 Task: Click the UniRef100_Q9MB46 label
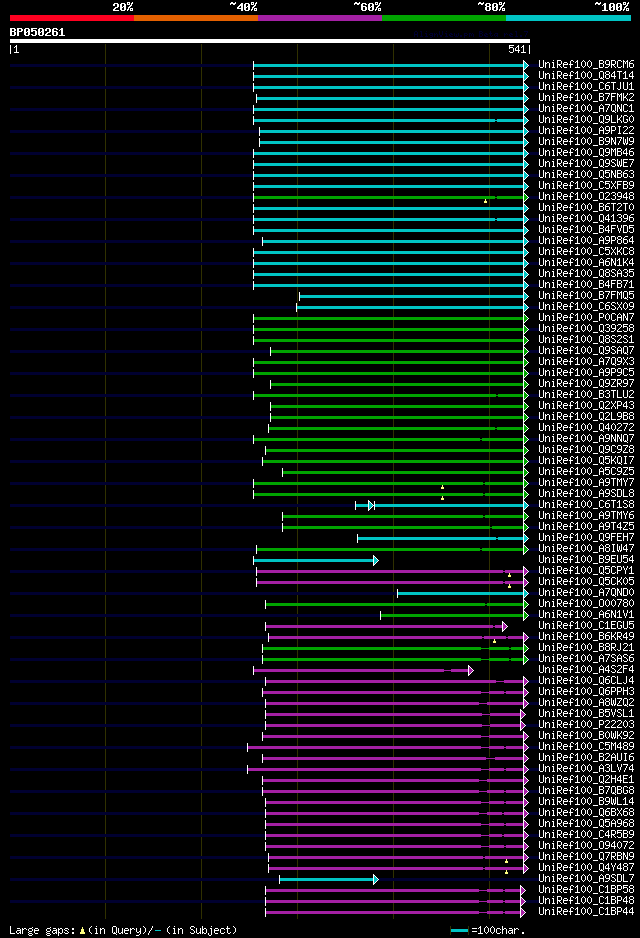586,153
